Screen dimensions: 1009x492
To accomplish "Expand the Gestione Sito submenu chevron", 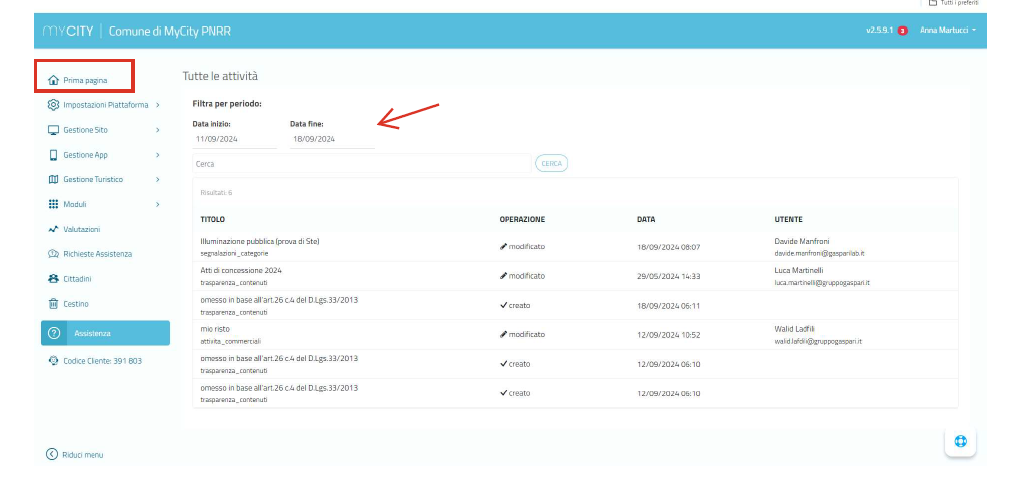I will pyautogui.click(x=158, y=130).
